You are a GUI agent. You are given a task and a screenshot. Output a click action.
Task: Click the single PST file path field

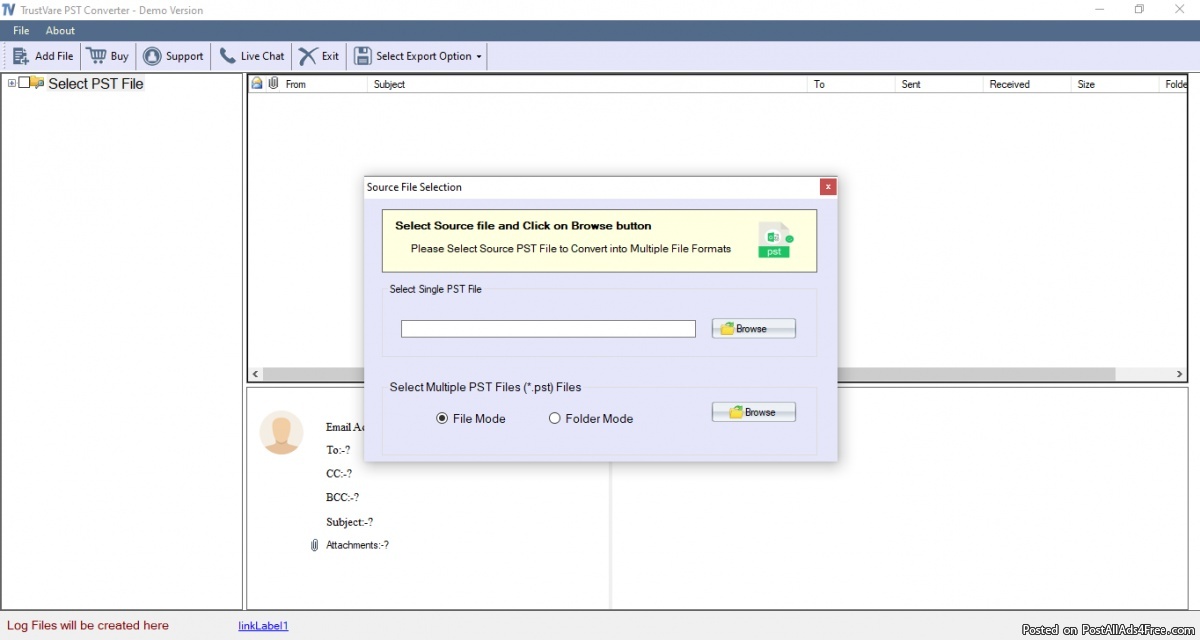coord(548,329)
